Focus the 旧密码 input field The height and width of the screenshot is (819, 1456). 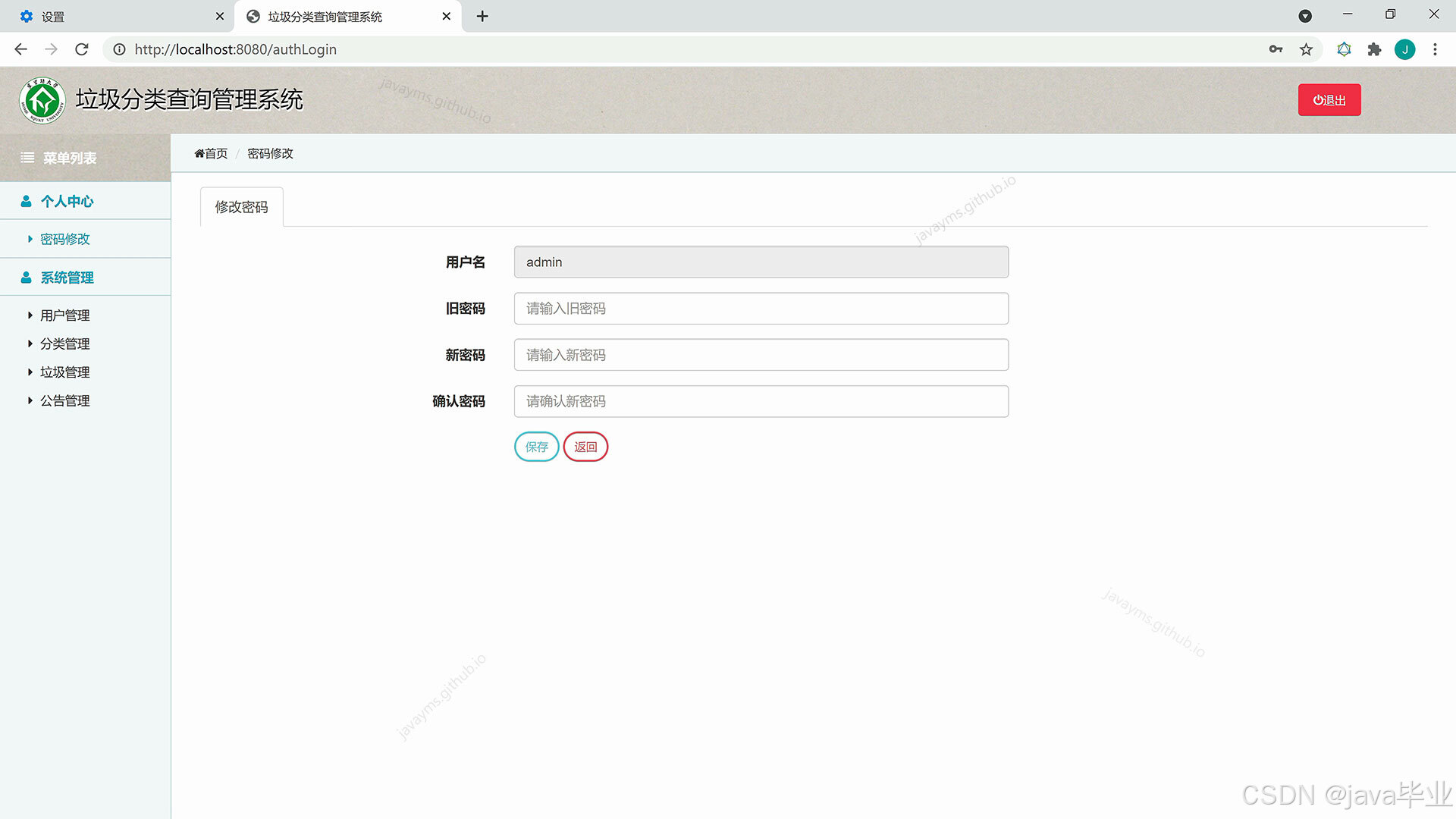coord(761,309)
